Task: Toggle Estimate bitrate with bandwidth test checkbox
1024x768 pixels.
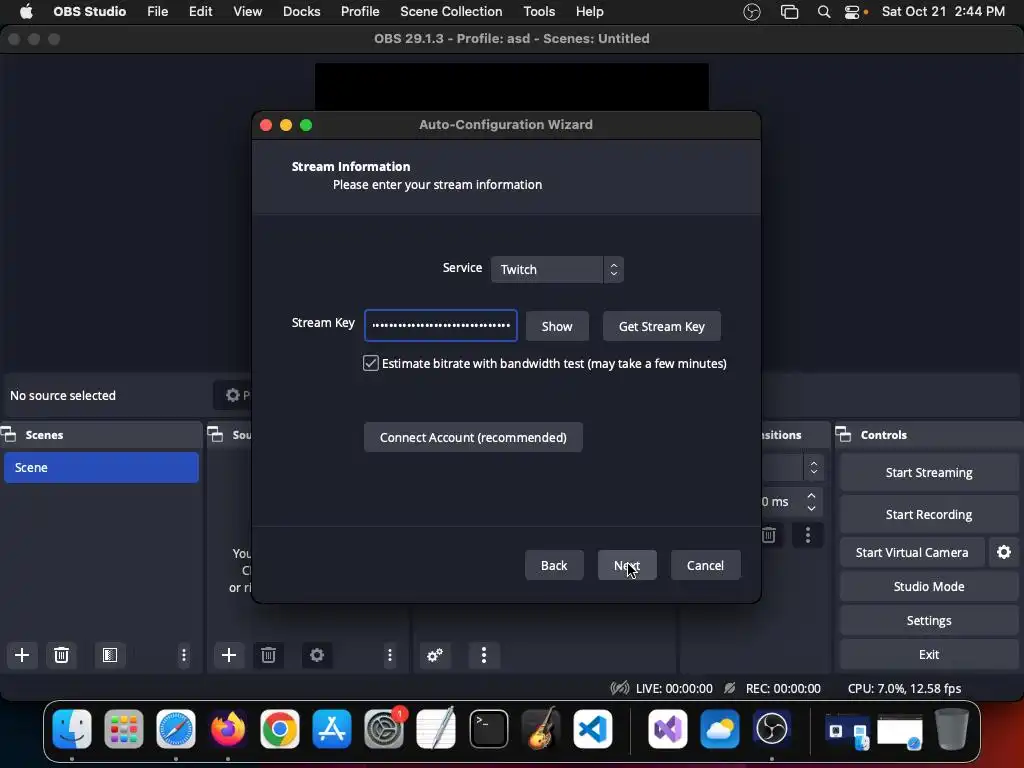Action: coord(370,363)
